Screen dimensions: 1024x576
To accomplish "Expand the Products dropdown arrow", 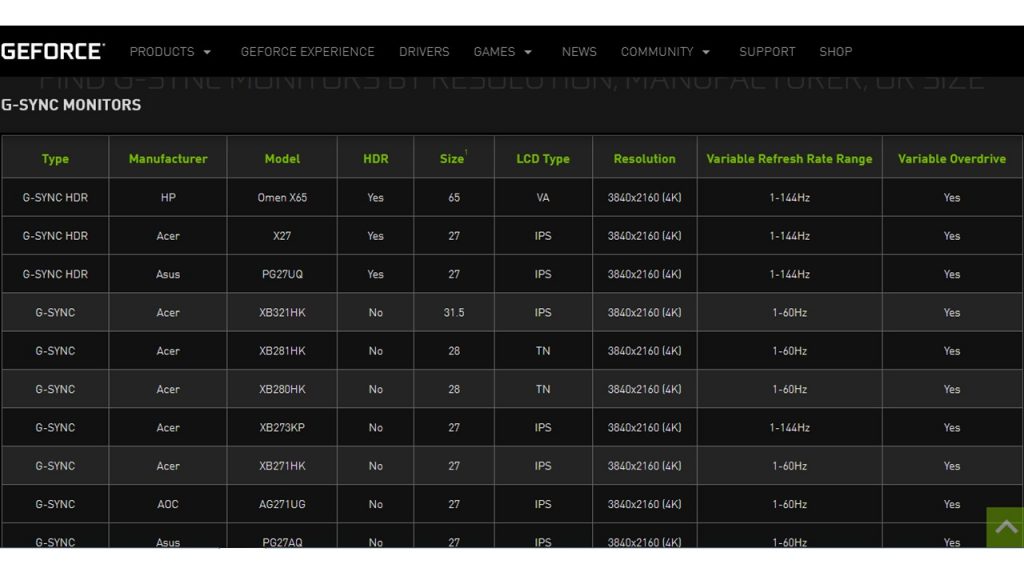I will click(207, 52).
